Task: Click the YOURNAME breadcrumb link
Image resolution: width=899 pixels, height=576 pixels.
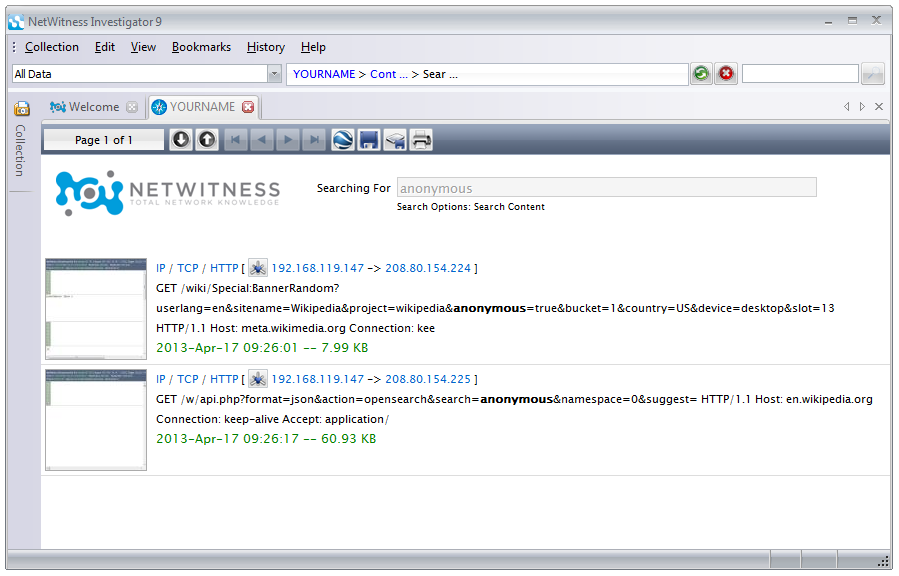Action: (x=324, y=74)
